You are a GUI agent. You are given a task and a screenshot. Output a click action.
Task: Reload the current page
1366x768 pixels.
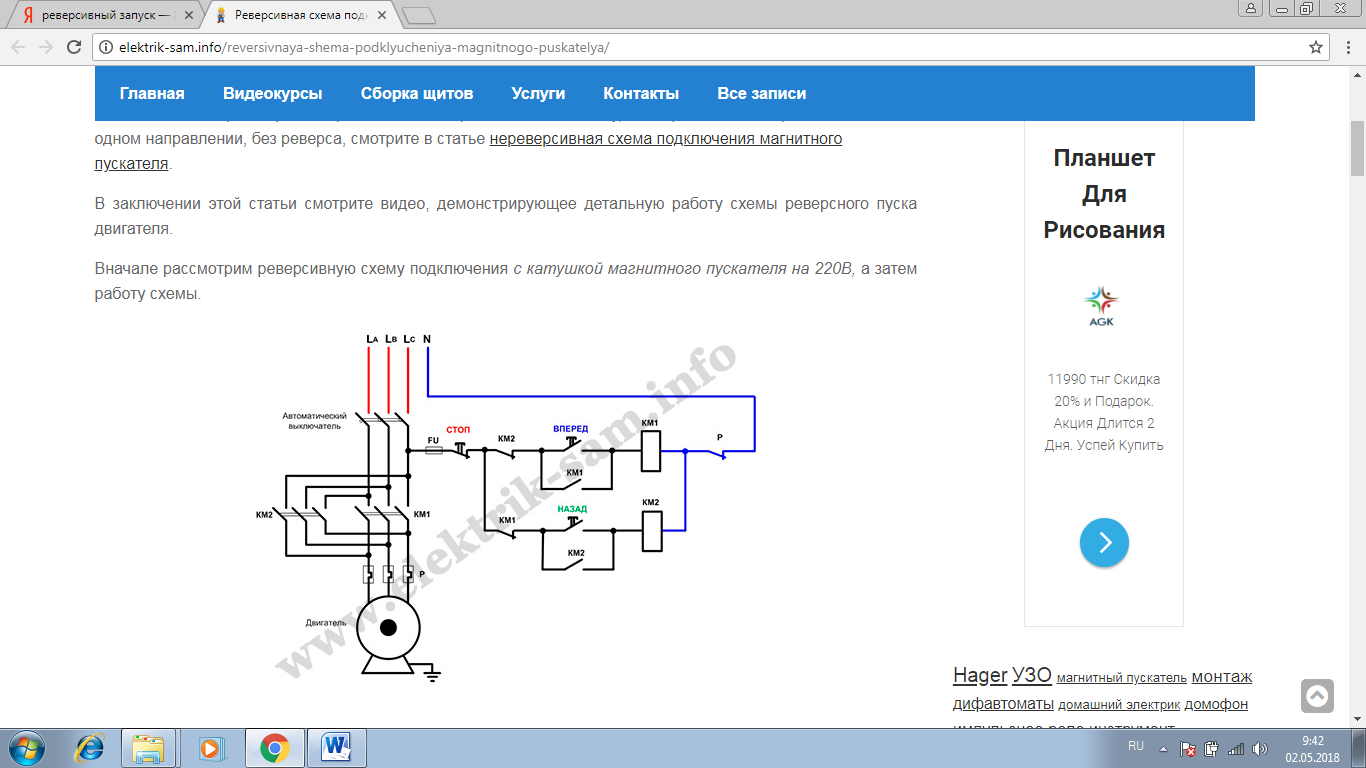click(x=74, y=47)
